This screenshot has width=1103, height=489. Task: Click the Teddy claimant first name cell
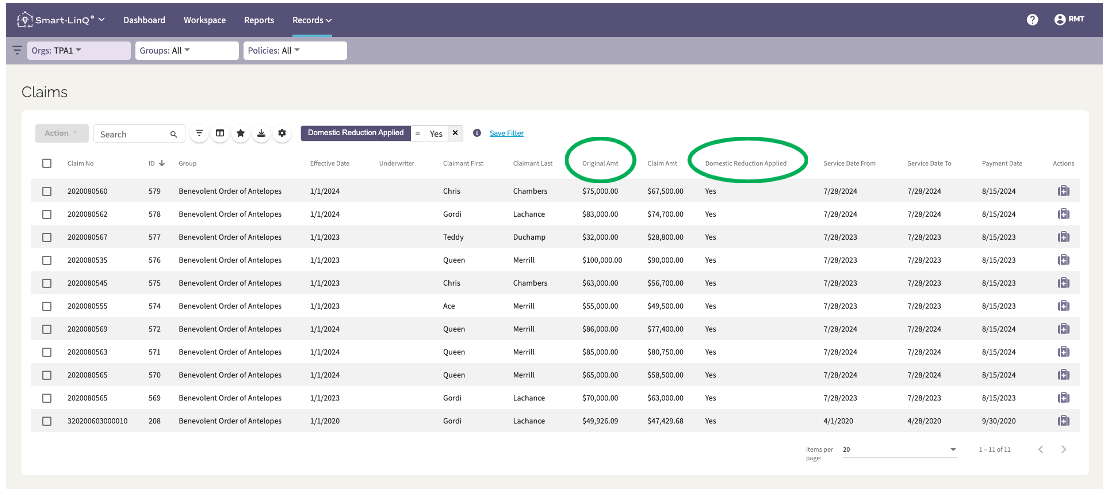point(453,237)
